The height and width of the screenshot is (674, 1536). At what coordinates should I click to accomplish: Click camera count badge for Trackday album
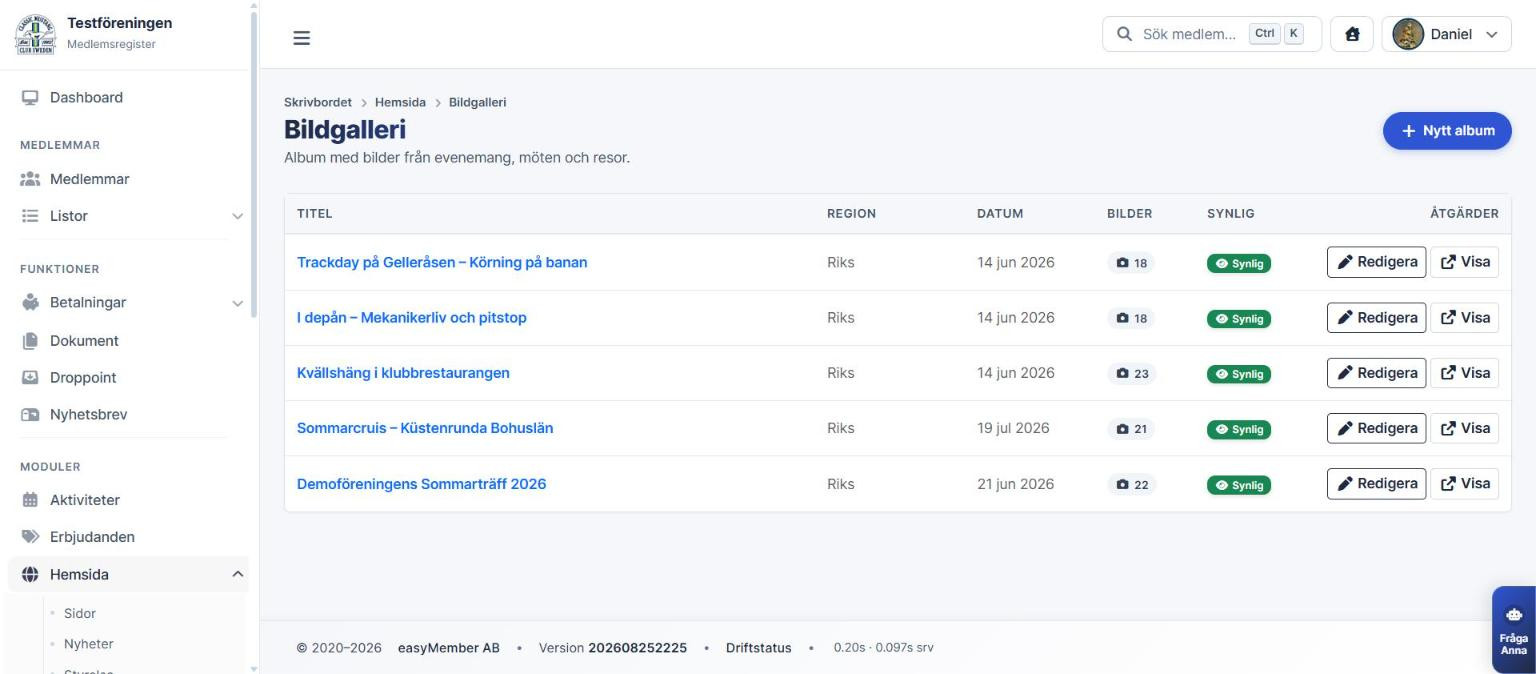(x=1131, y=264)
